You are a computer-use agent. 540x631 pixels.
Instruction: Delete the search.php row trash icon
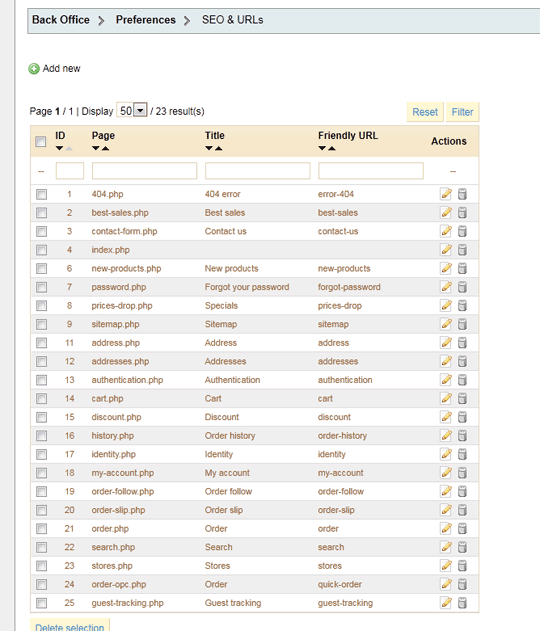point(462,547)
